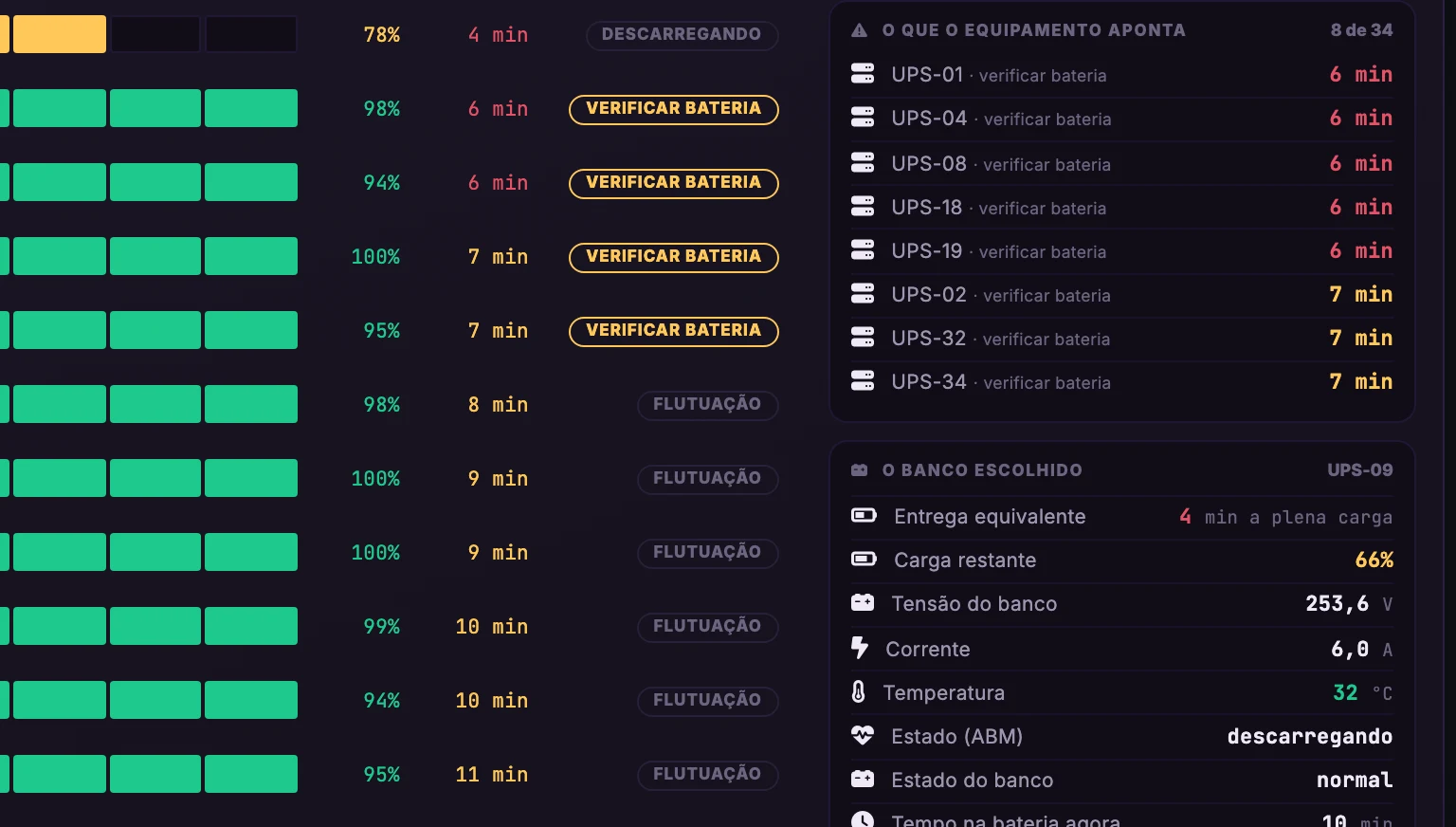Screen dimensions: 1456x827
Task: Click the 8 de 34 alert counter
Action: point(1361,30)
